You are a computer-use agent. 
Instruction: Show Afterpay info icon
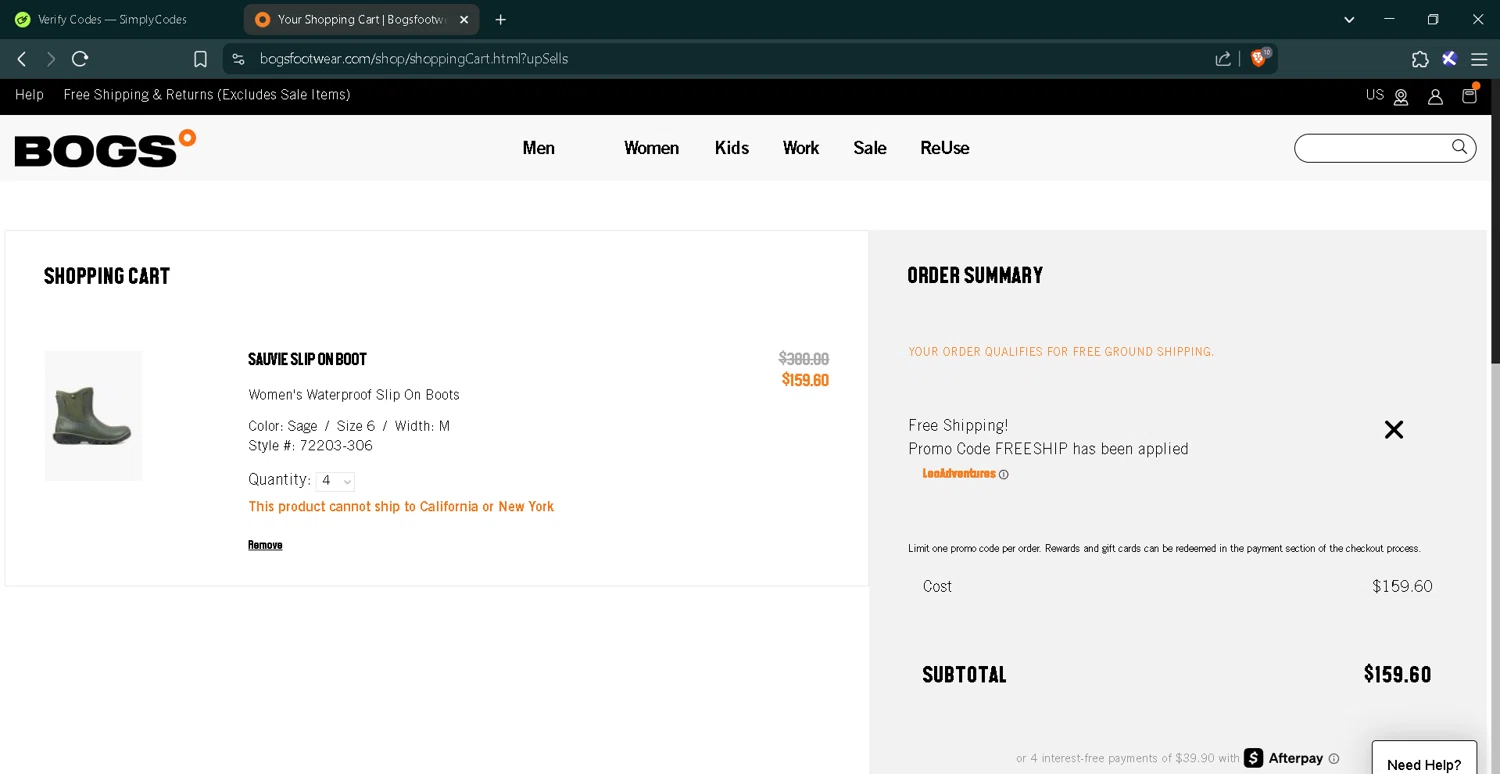click(x=1334, y=759)
